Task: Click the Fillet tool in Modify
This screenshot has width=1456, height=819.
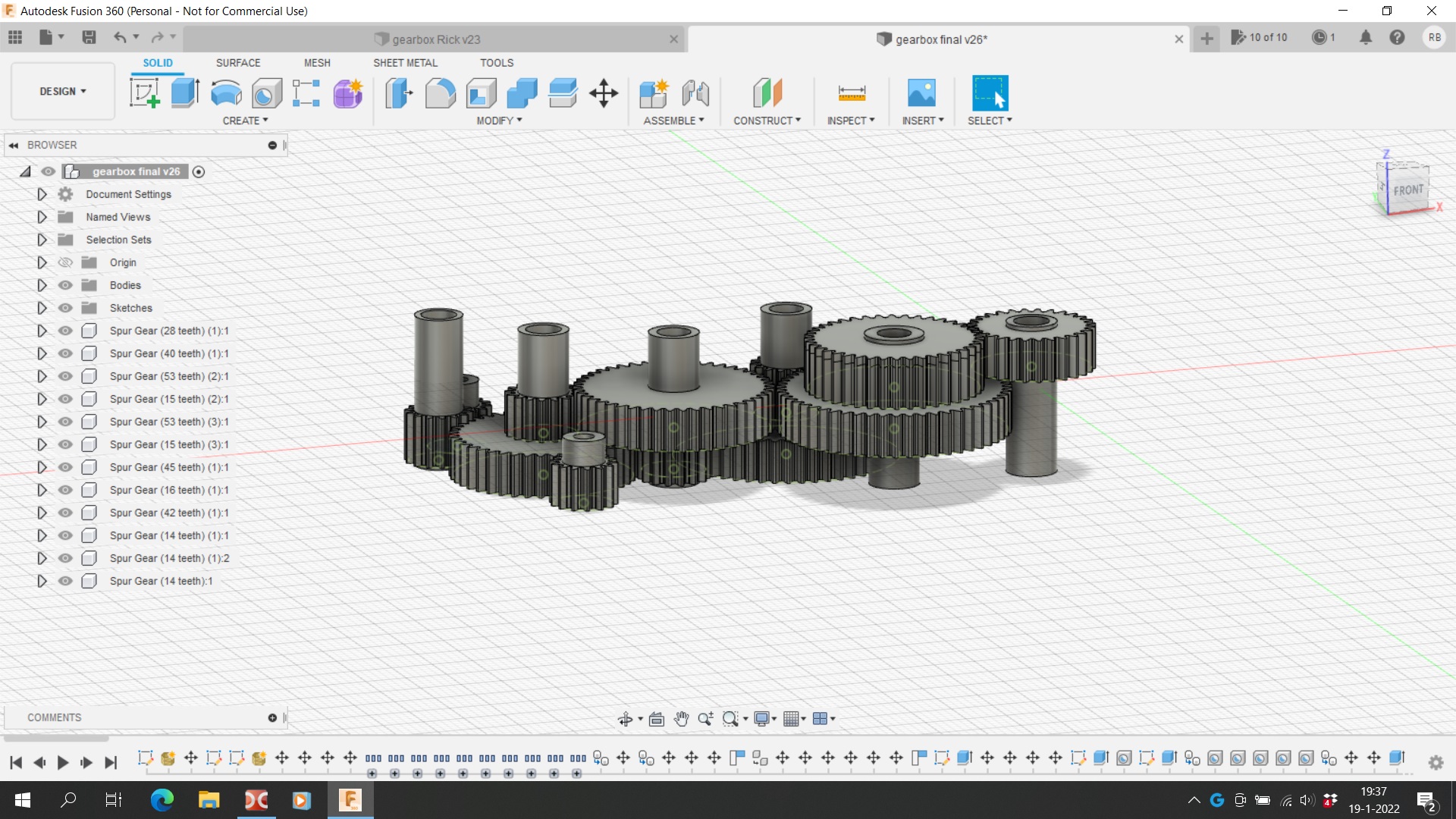Action: 440,93
